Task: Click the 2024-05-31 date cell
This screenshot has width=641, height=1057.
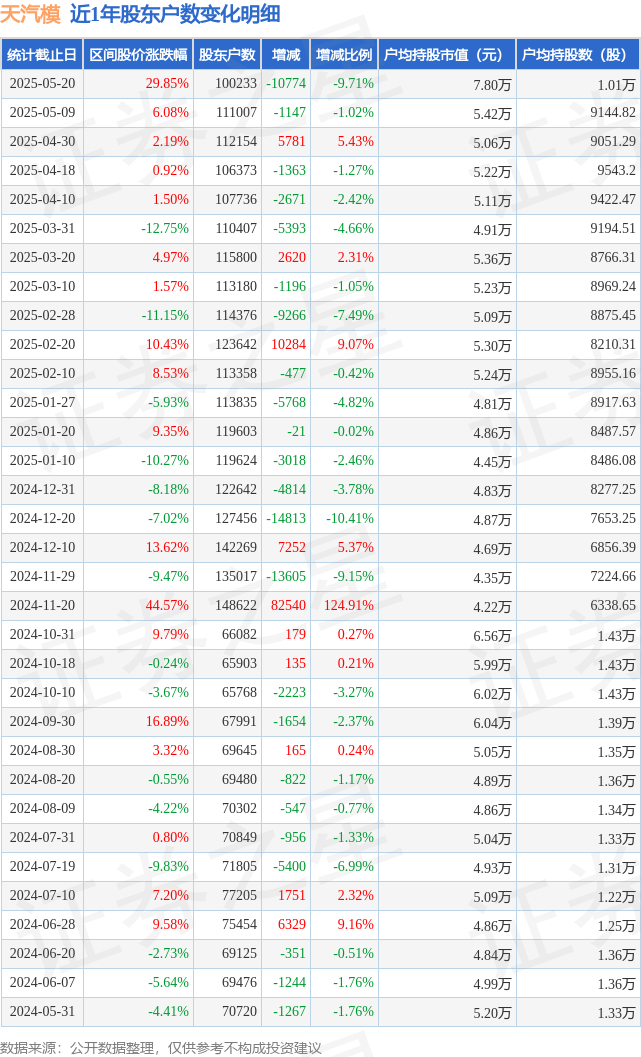Action: click(x=42, y=1011)
